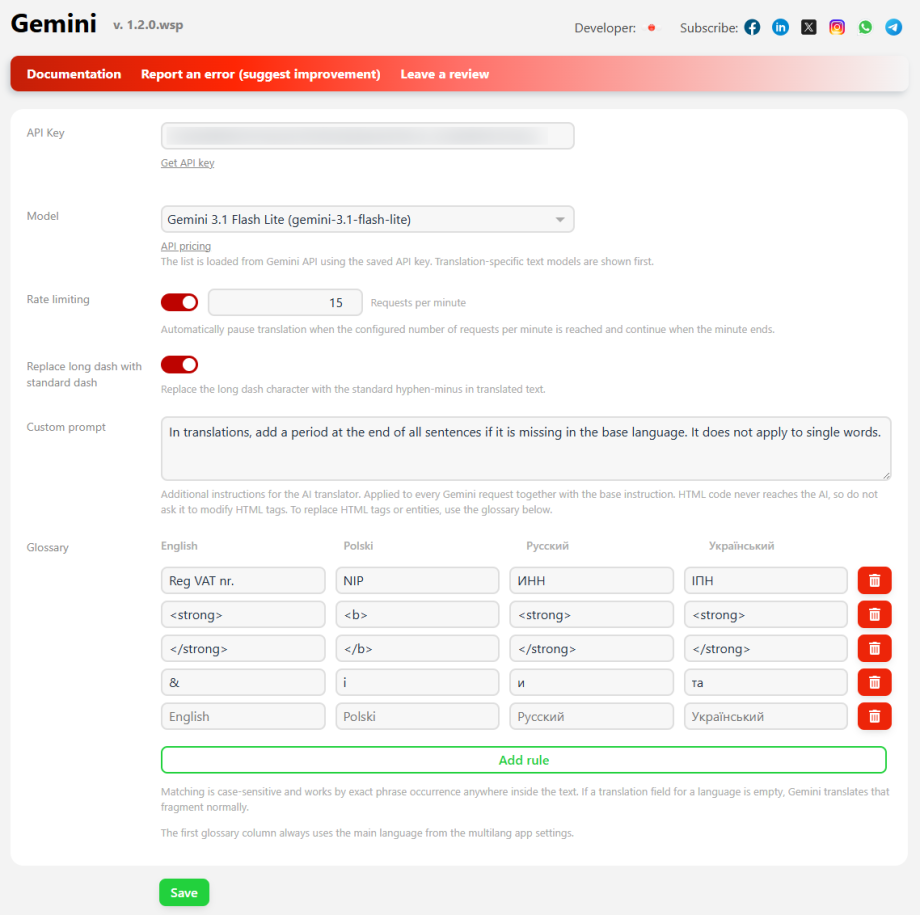Click the empty Polski placeholder field
The image size is (920, 915).
[417, 717]
